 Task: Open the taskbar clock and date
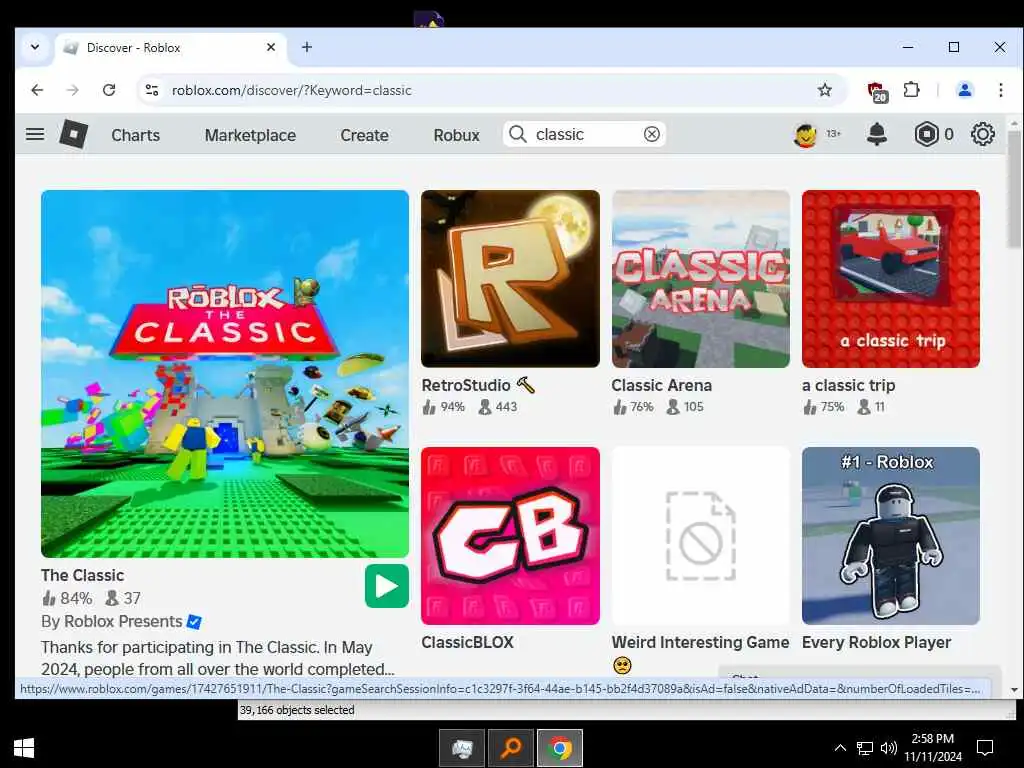click(933, 748)
